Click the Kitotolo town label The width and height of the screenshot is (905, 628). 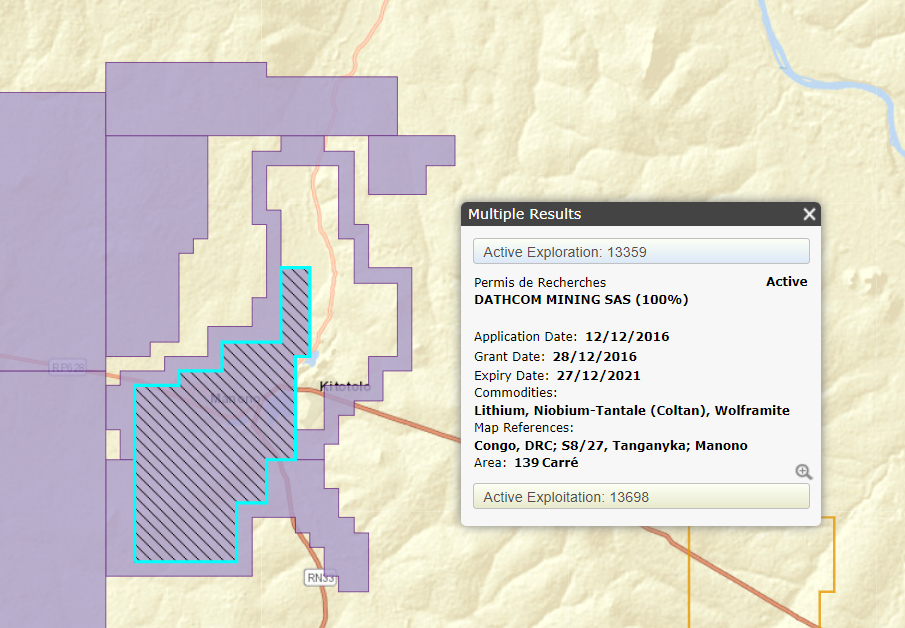coord(345,386)
